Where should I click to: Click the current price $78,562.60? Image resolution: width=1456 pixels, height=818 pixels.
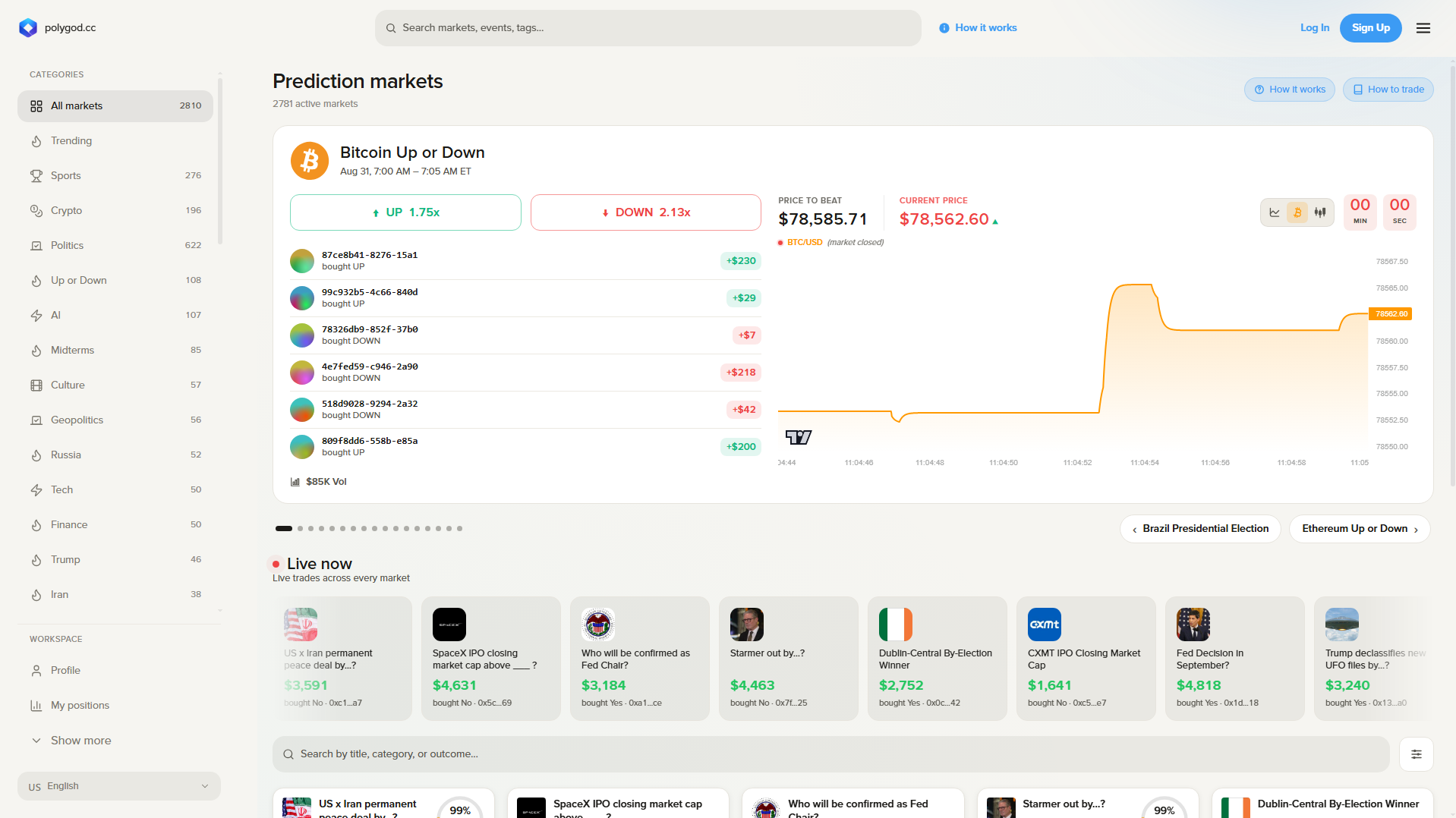coord(944,219)
